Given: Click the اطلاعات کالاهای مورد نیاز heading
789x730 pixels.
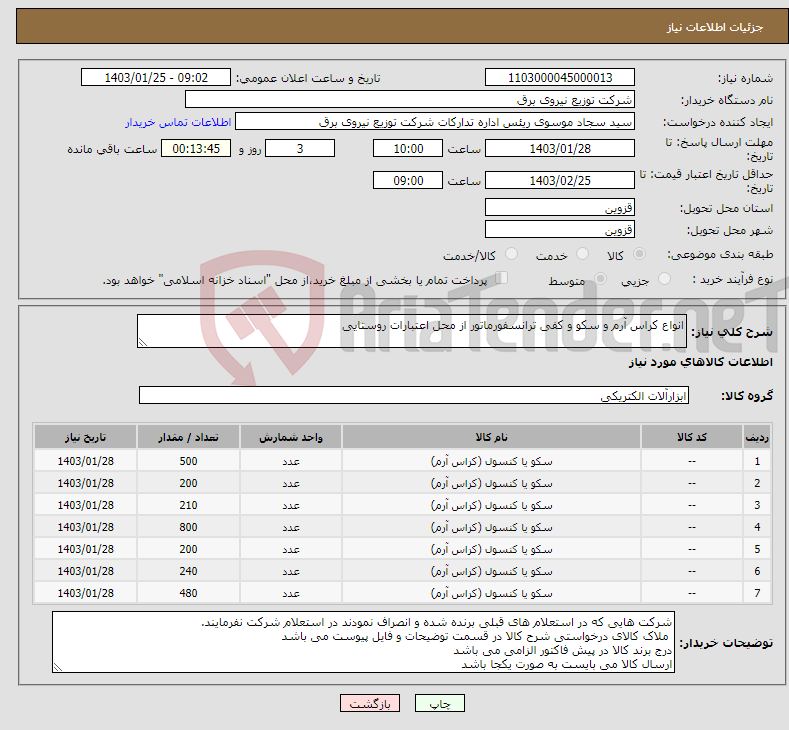Looking at the screenshot, I should pyautogui.click(x=700, y=362).
